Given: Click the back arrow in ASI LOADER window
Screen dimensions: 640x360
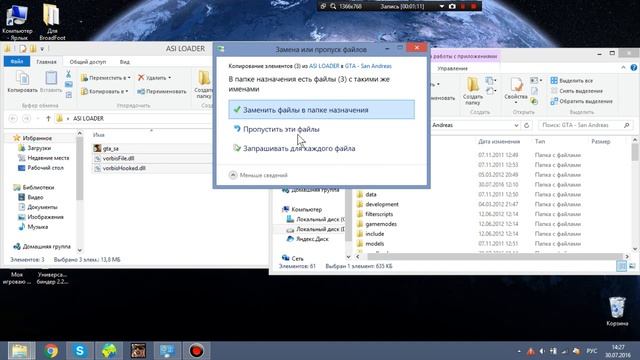Looking at the screenshot, I should [13, 118].
